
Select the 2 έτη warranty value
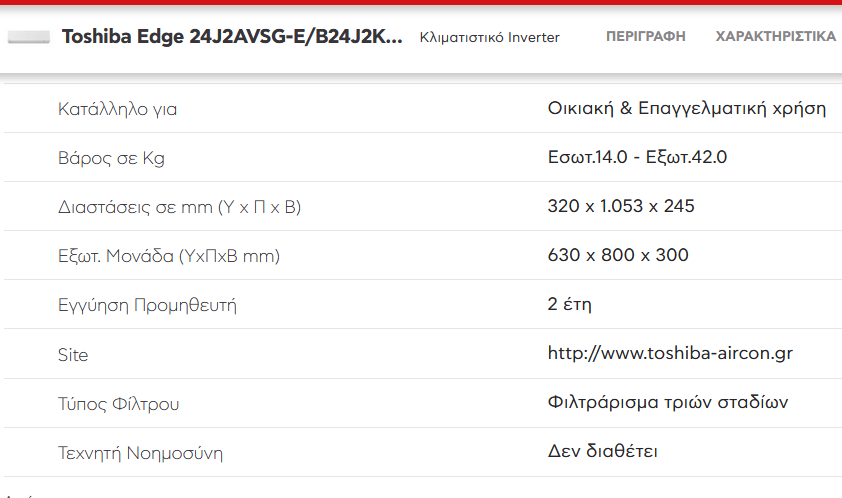[x=570, y=304]
